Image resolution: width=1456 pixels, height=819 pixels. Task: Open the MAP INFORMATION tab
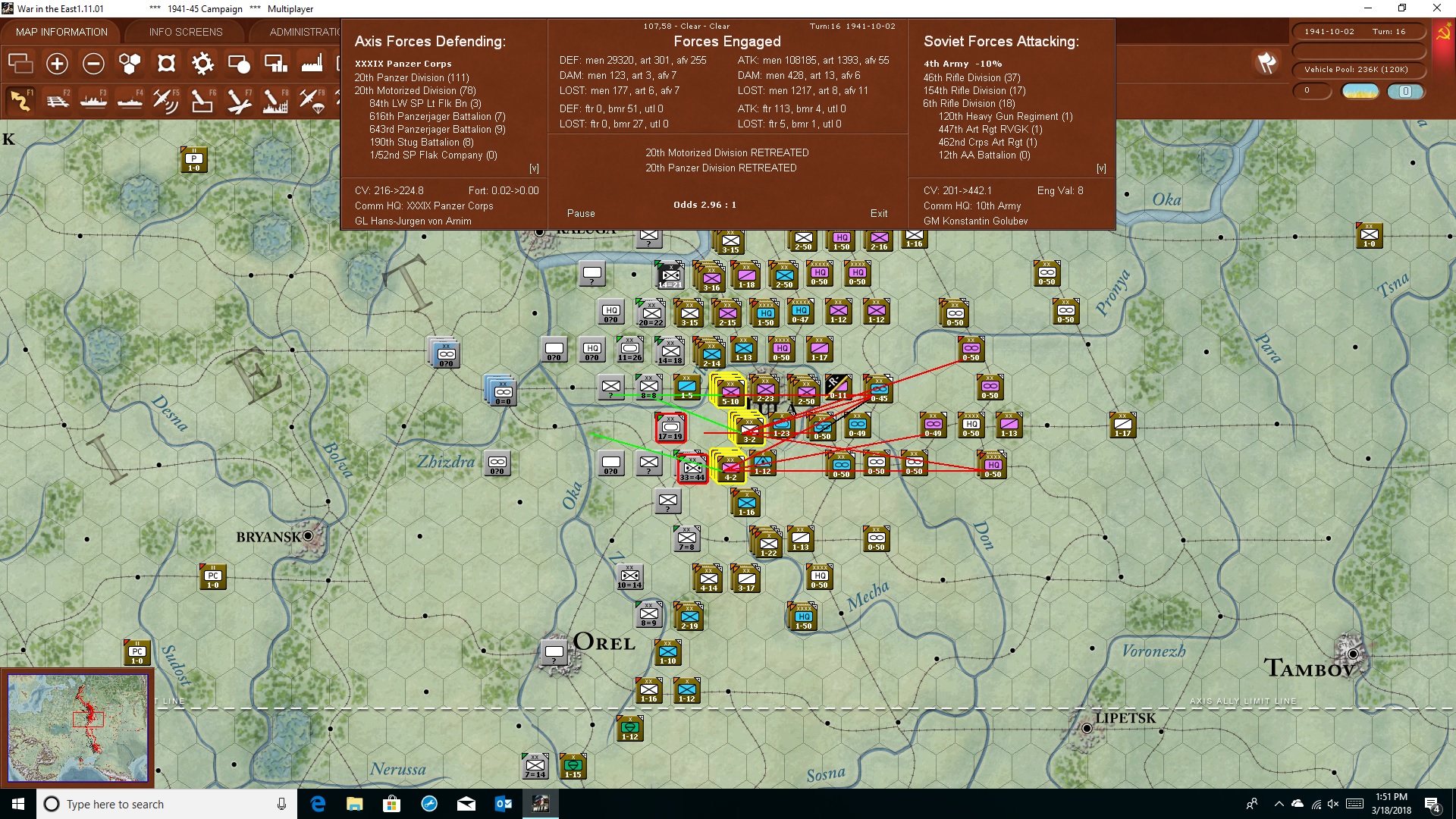[61, 32]
